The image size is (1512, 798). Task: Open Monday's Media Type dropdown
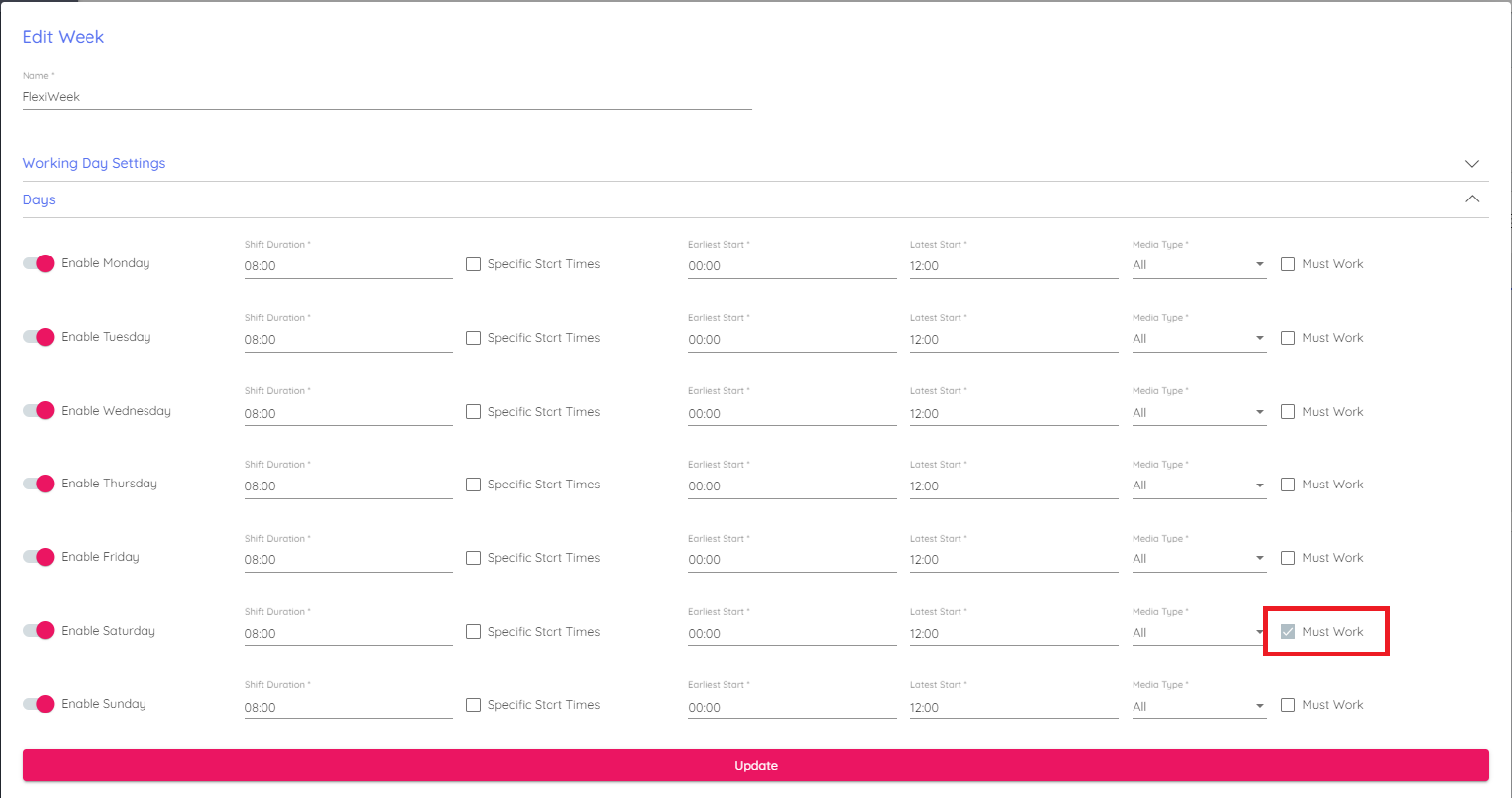click(1198, 265)
